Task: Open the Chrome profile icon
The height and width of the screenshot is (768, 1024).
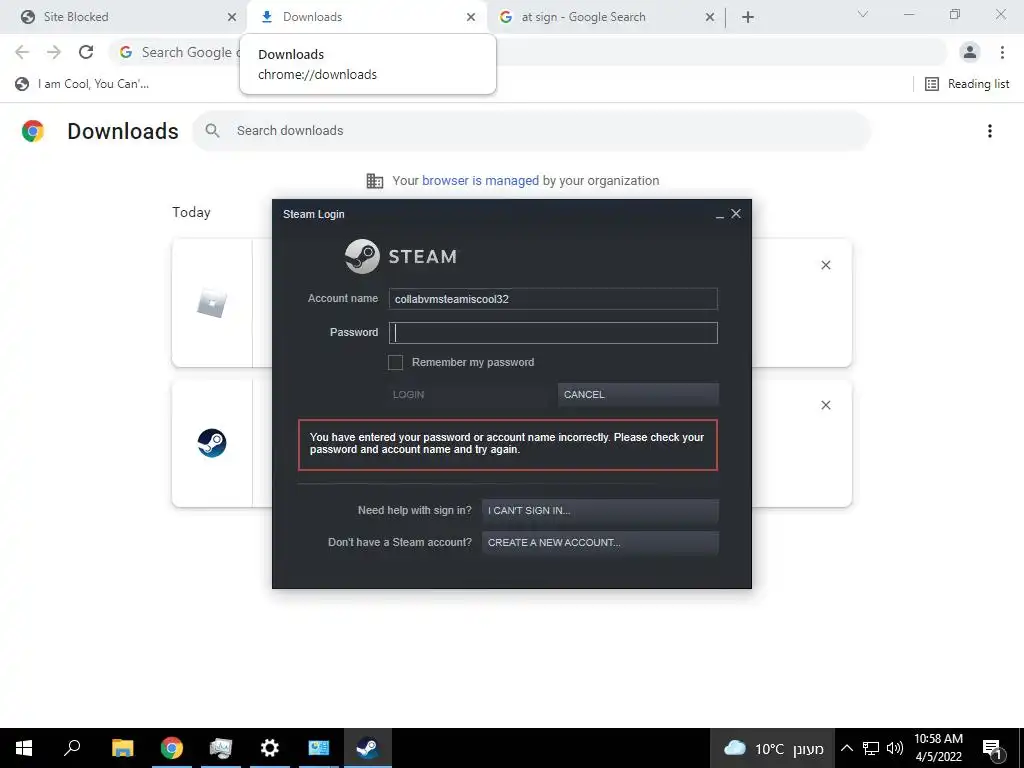Action: click(x=970, y=52)
